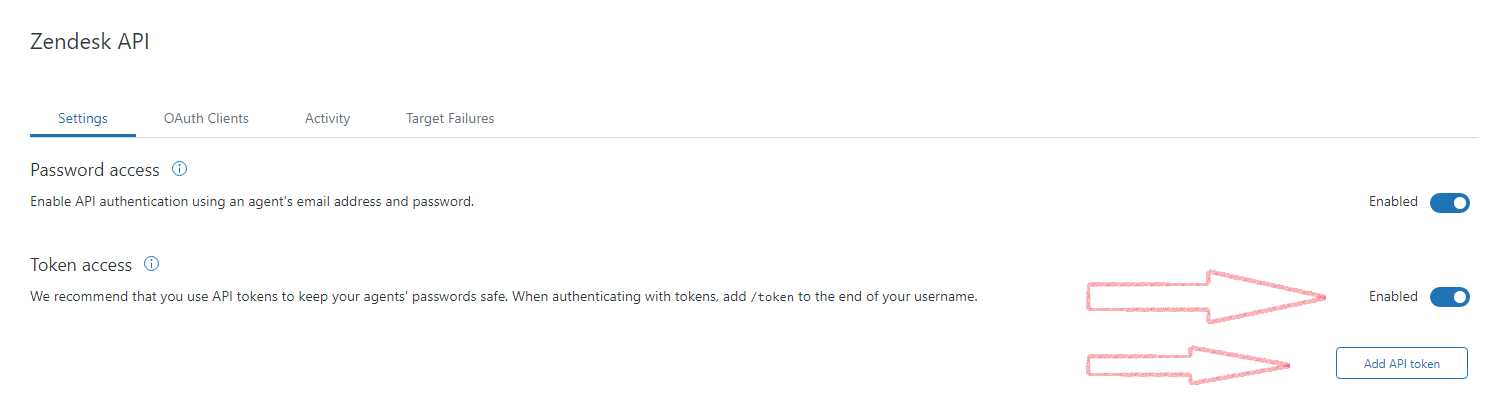
Task: Disable the Password access toggle
Action: click(1449, 203)
